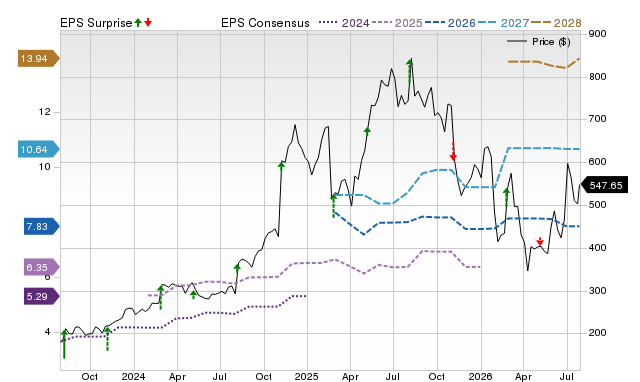Click the EPS Surprise legend title
Screen dimensions: 640x382
tap(96, 23)
